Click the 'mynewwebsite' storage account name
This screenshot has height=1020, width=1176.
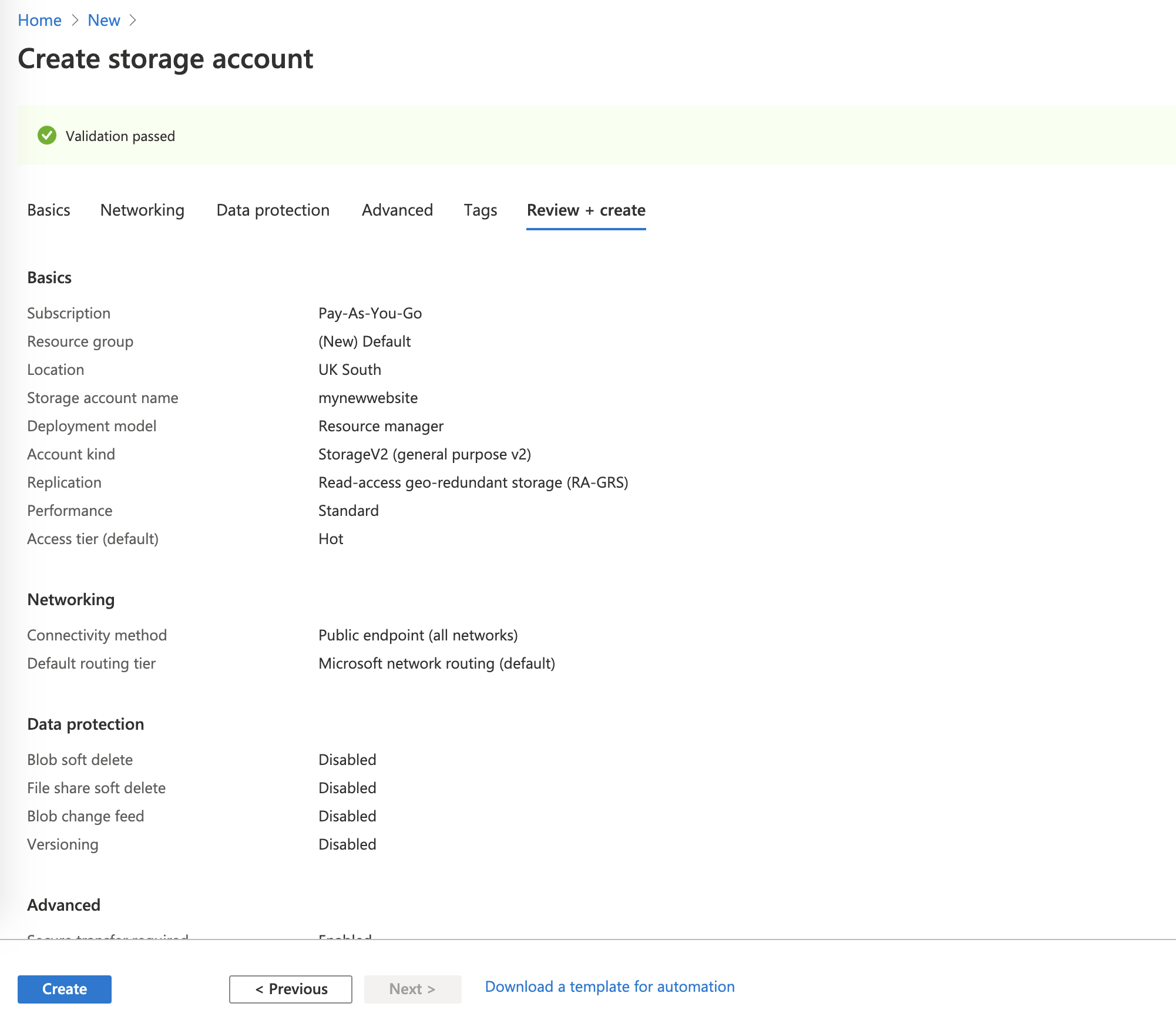pyautogui.click(x=368, y=398)
